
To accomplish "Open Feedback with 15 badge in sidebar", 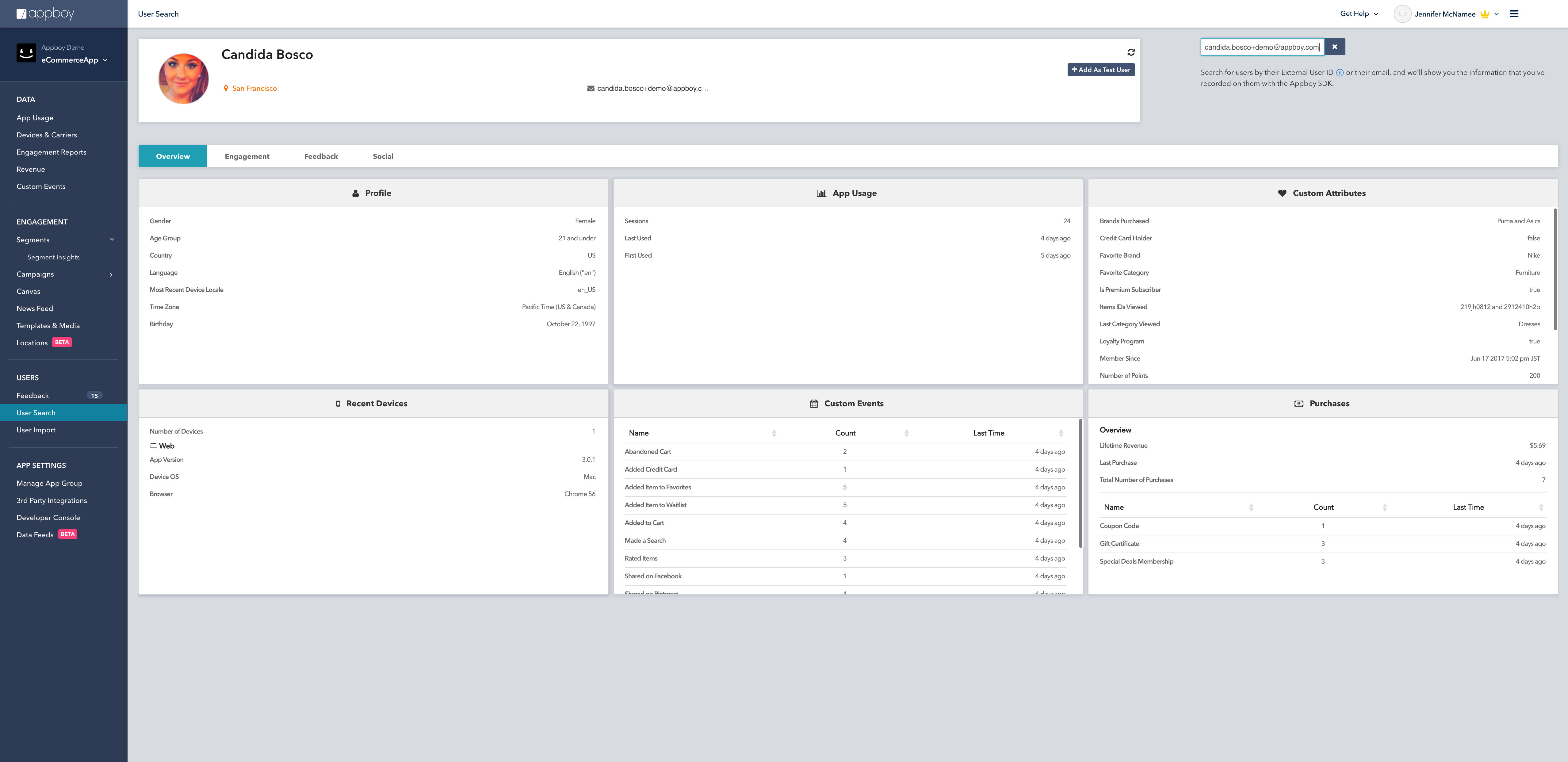I will (59, 396).
